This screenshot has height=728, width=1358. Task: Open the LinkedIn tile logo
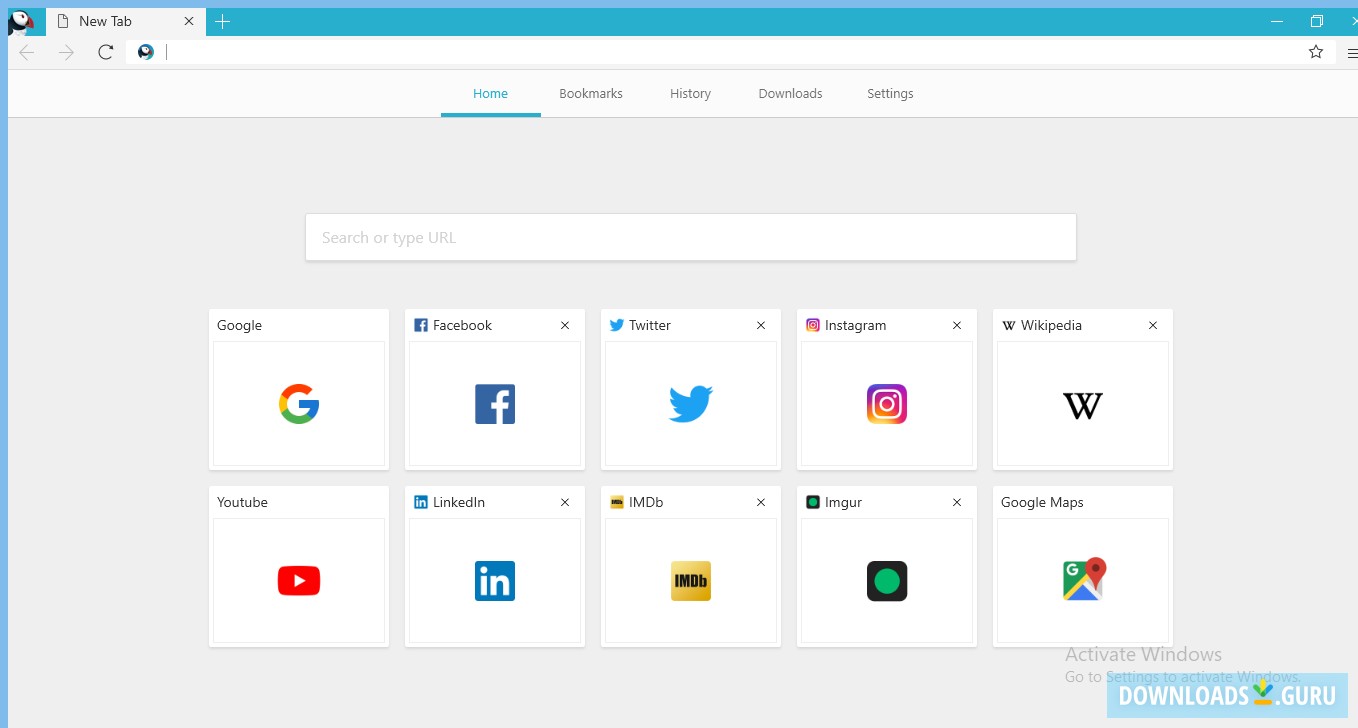click(x=495, y=581)
